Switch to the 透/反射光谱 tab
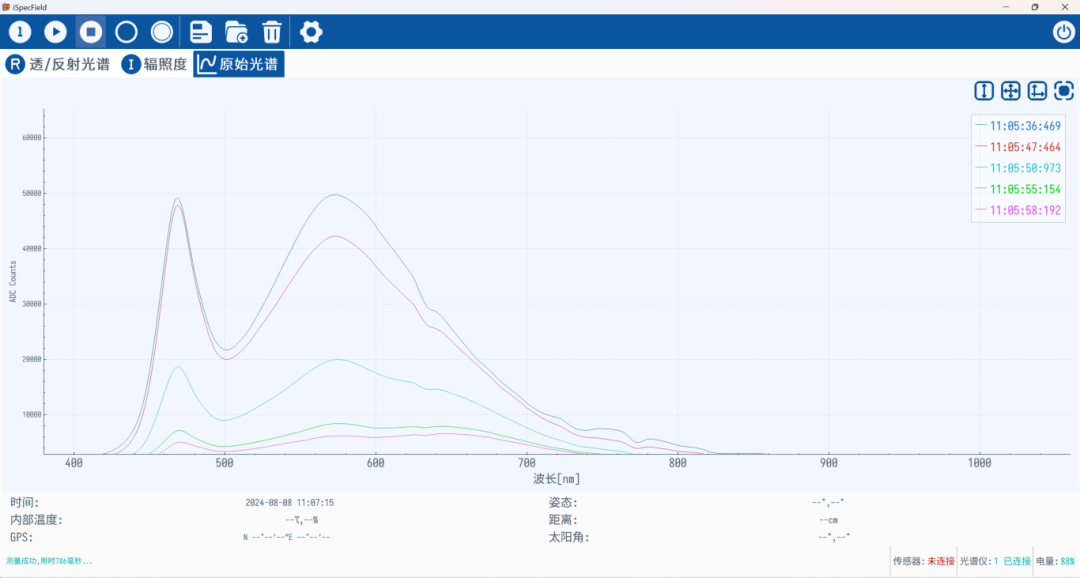 tap(58, 64)
